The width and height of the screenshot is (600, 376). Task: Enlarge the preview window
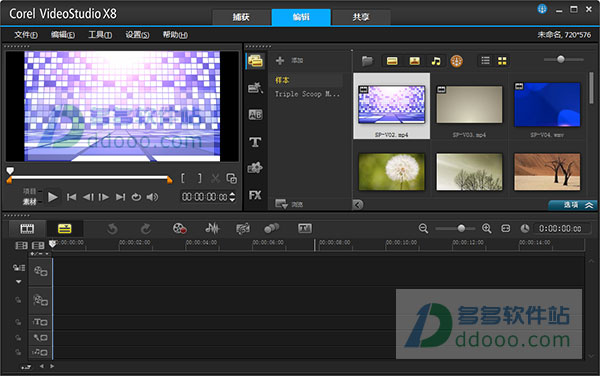(232, 178)
